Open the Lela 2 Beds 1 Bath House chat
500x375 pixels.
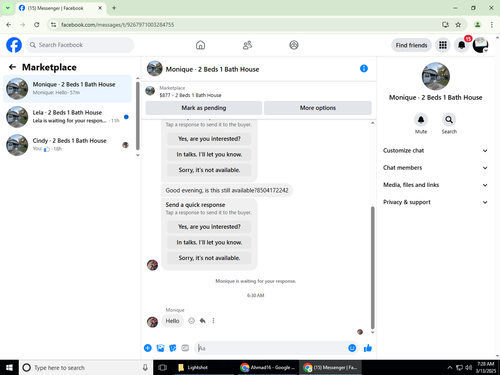[x=68, y=117]
